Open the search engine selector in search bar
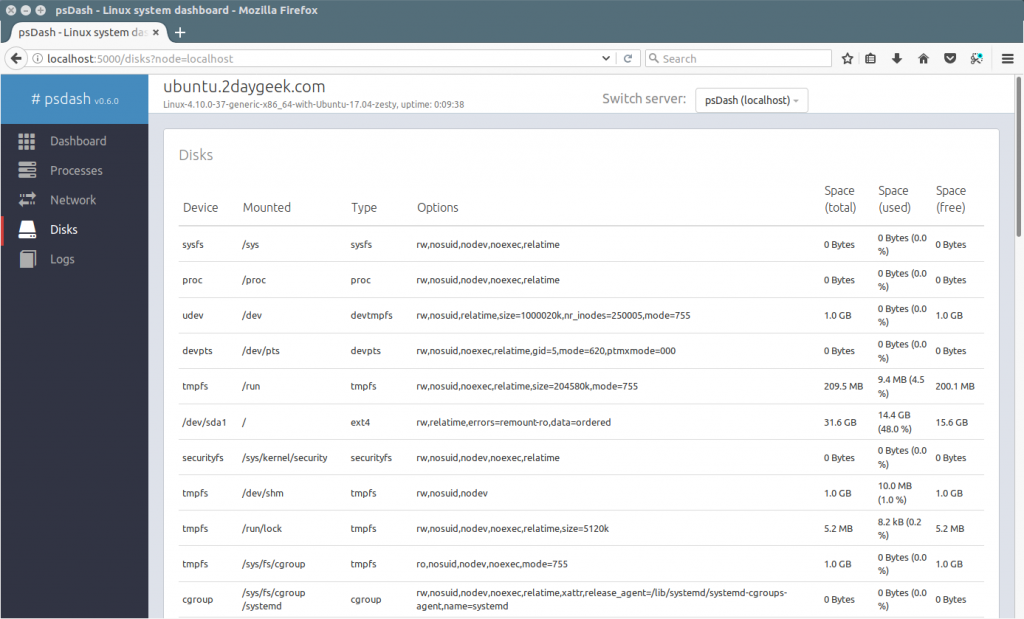Image resolution: width=1024 pixels, height=619 pixels. tap(656, 58)
